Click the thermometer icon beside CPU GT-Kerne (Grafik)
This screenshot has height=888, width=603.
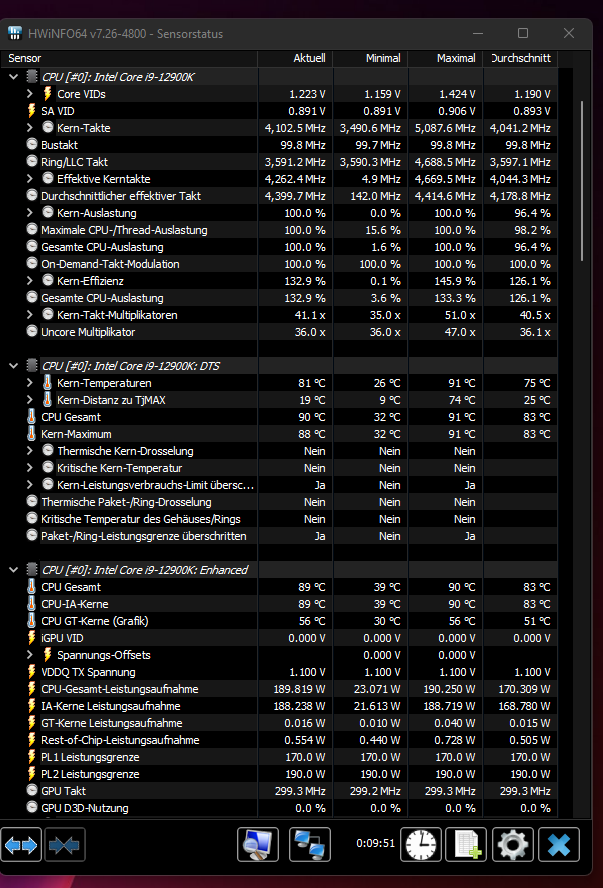[32, 621]
